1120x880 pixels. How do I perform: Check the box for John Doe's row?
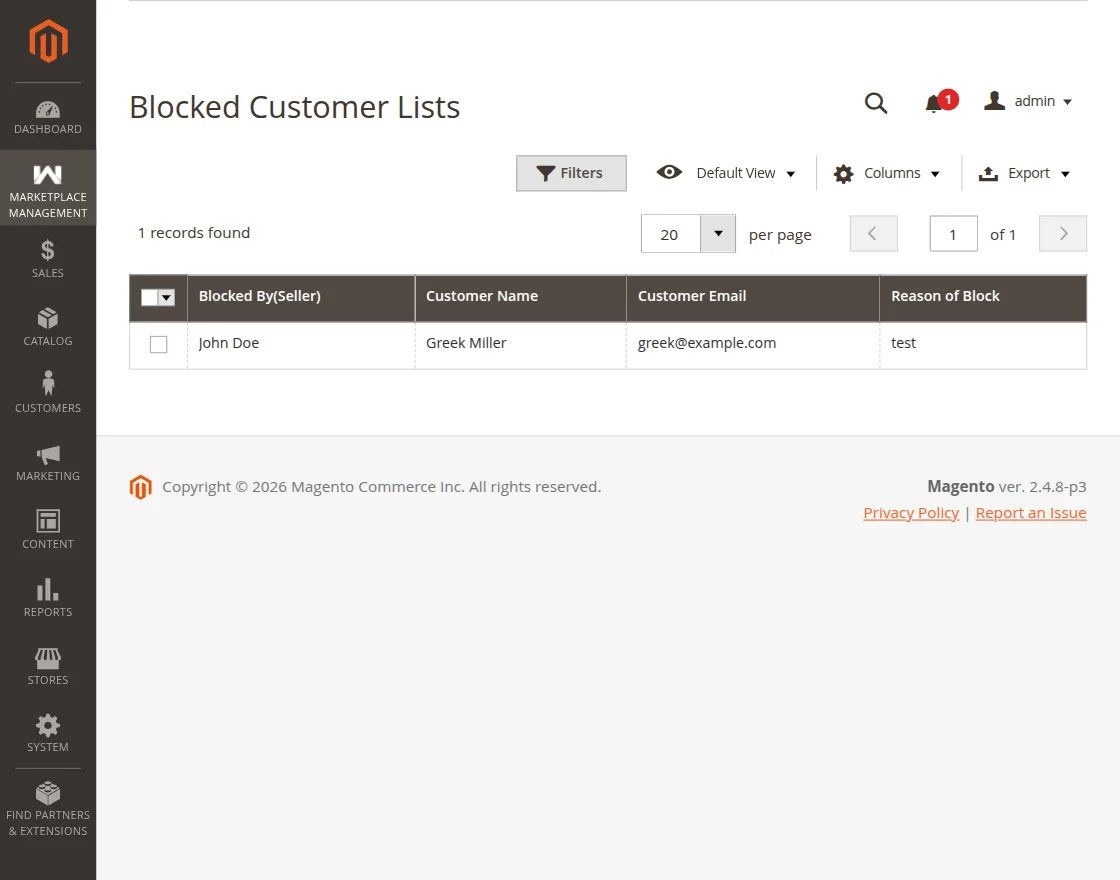pos(158,343)
